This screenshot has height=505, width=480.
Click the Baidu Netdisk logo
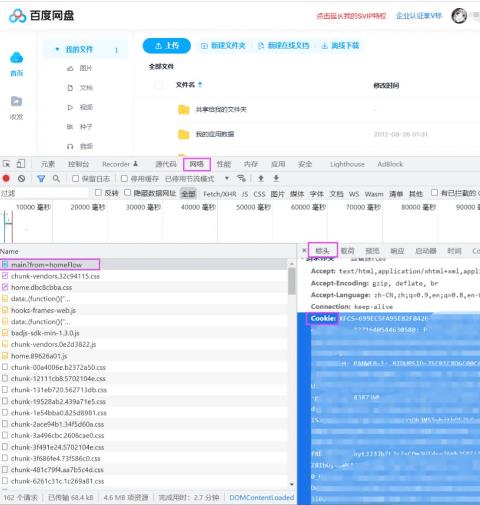point(42,16)
